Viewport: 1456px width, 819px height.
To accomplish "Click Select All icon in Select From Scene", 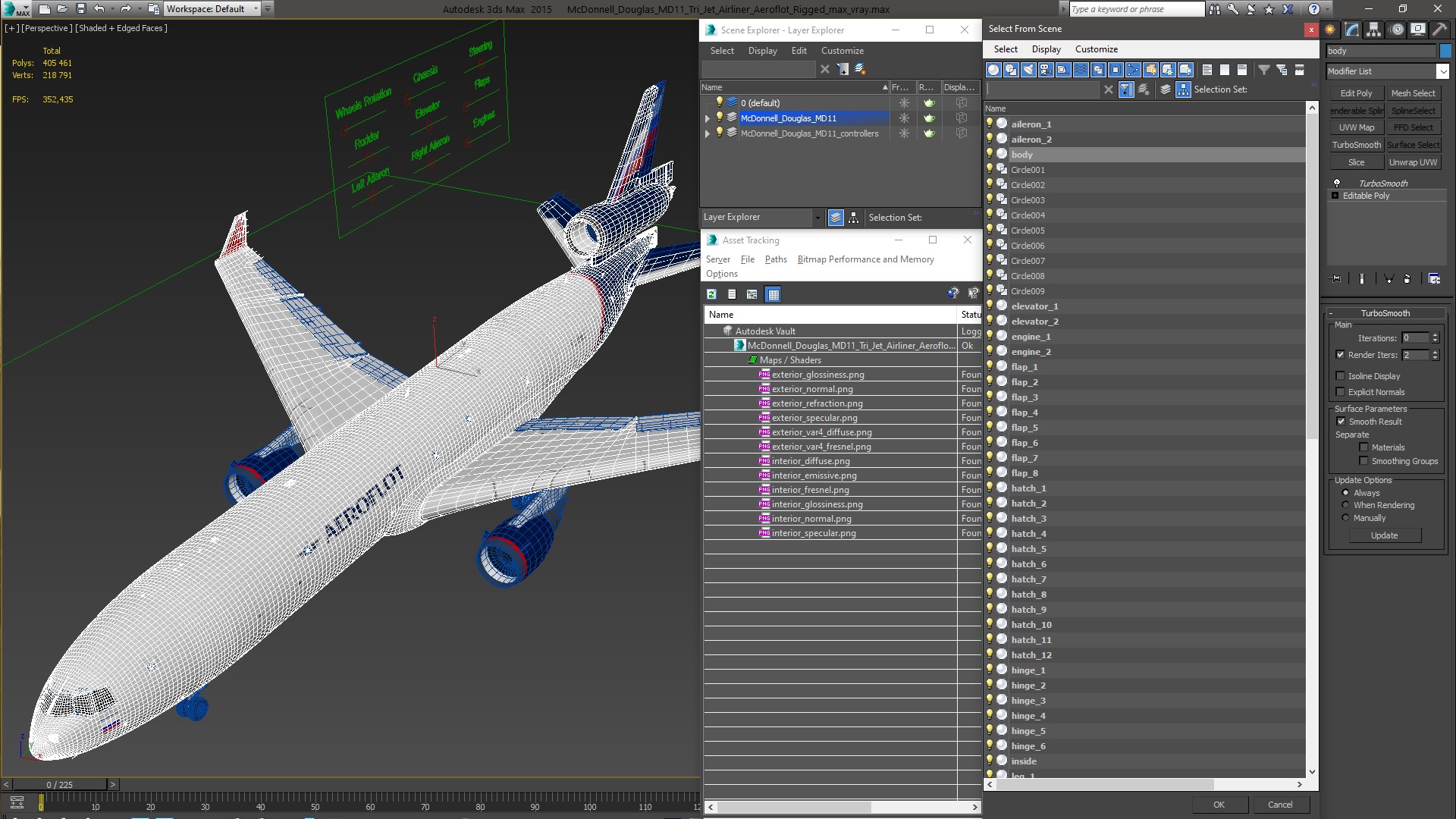I will (x=1207, y=70).
